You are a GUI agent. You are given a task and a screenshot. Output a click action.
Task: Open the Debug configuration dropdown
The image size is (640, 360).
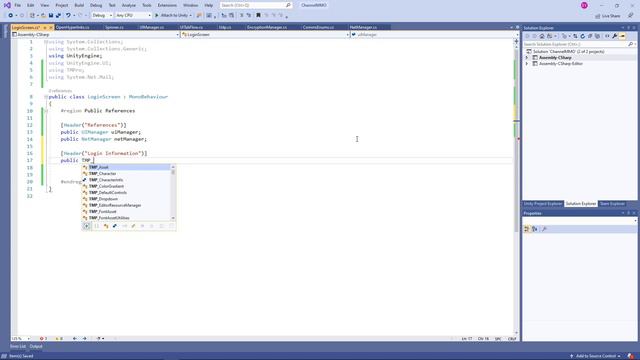[102, 16]
